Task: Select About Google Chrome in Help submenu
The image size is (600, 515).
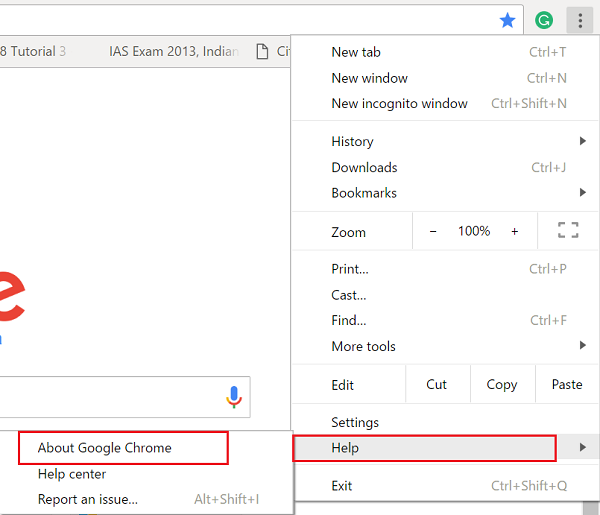Action: pos(147,448)
